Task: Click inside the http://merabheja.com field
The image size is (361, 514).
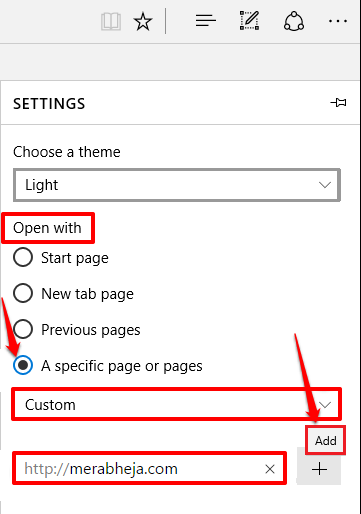Action: click(149, 469)
